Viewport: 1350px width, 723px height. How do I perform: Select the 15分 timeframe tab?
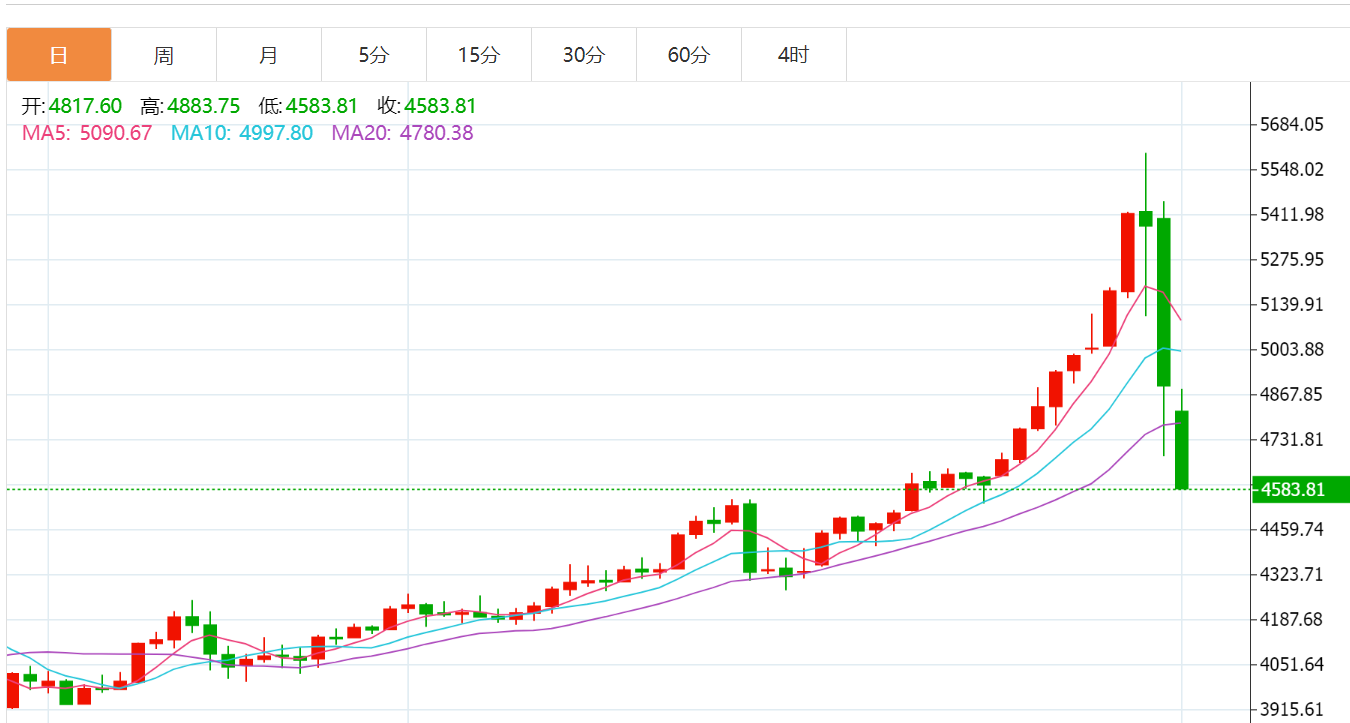coord(479,55)
